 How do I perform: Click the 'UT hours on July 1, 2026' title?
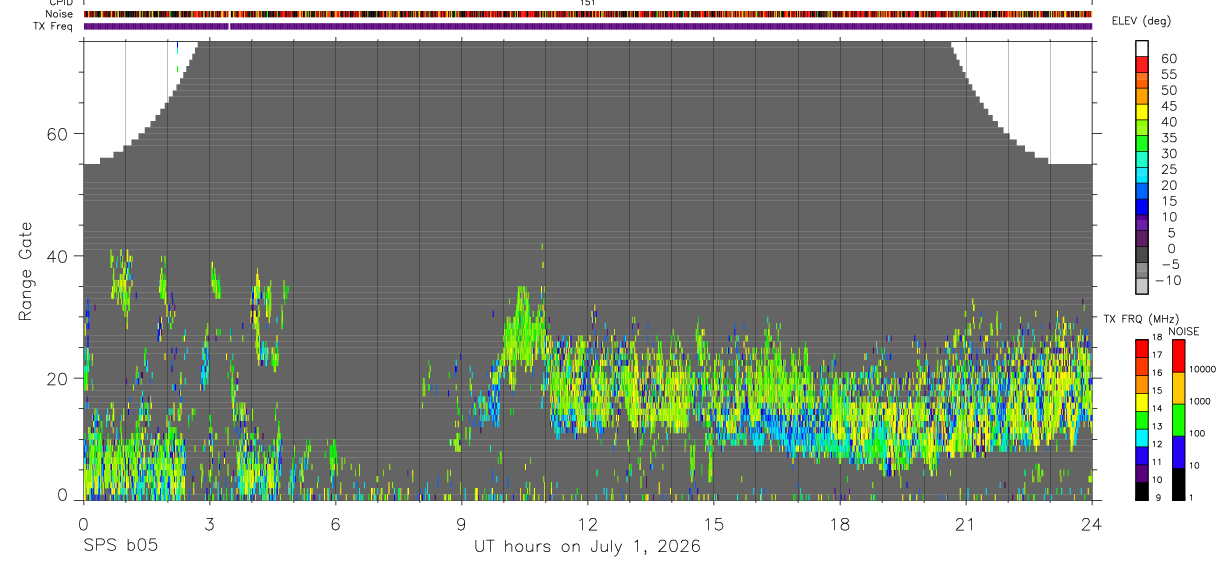pyautogui.click(x=587, y=547)
